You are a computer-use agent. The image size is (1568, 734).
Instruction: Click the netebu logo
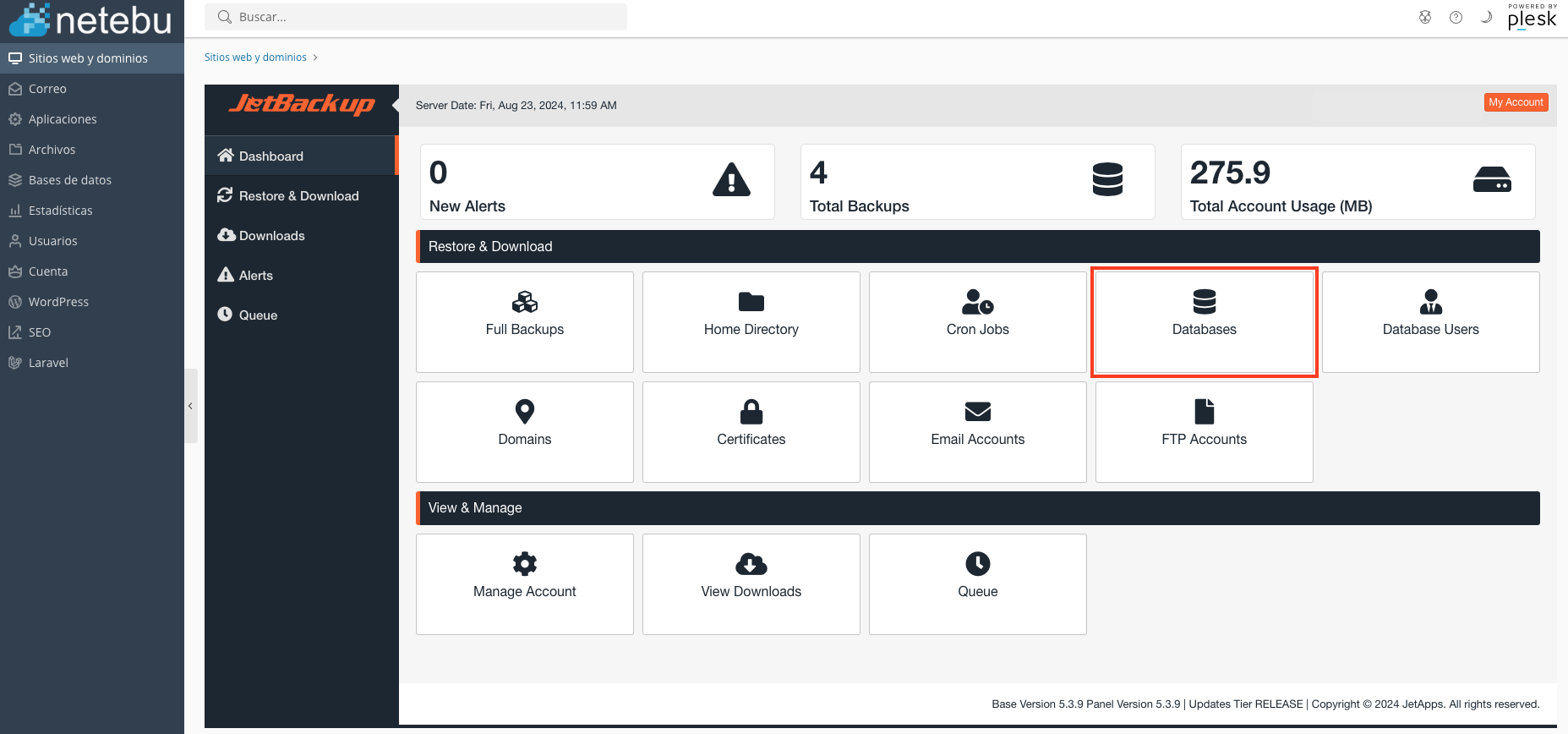point(90,20)
